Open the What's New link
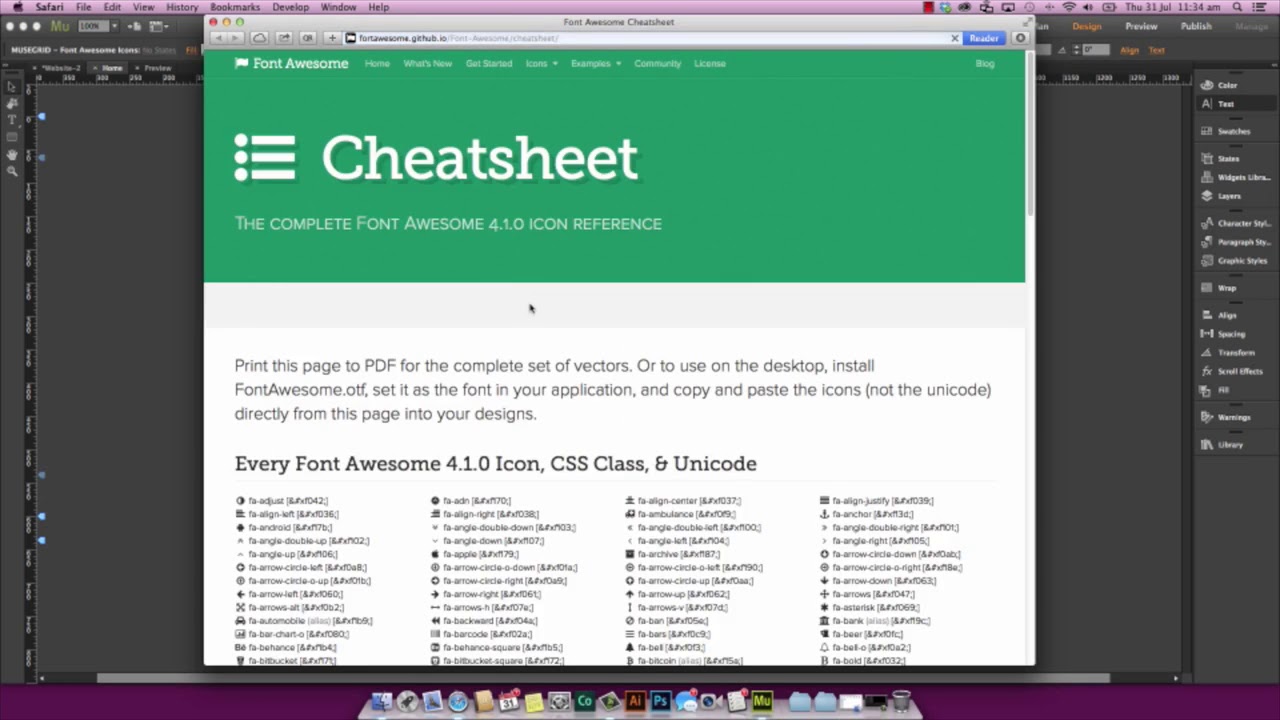The height and width of the screenshot is (720, 1280). 427,63
